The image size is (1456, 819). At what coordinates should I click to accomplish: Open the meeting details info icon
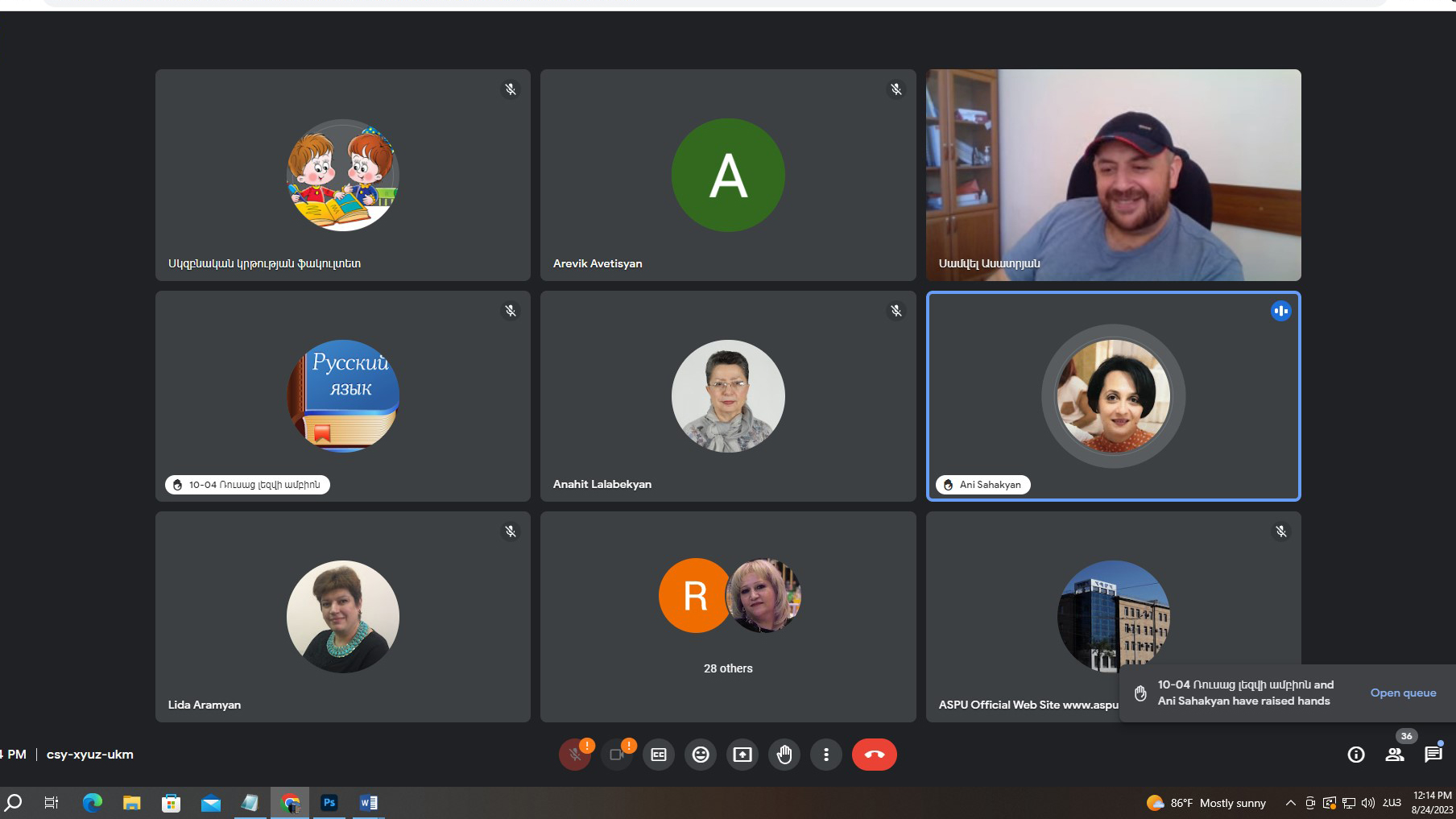pyautogui.click(x=1356, y=755)
